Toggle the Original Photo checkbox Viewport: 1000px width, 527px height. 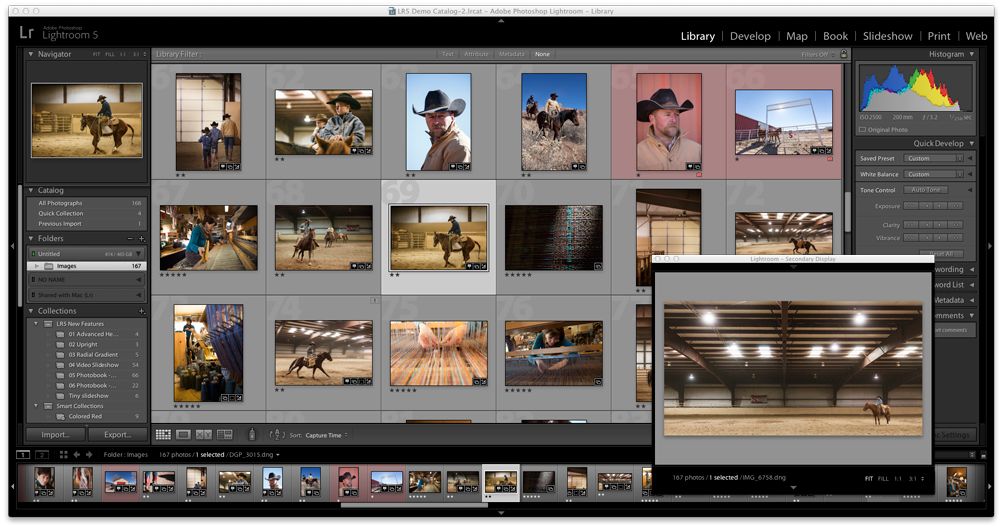click(x=863, y=130)
